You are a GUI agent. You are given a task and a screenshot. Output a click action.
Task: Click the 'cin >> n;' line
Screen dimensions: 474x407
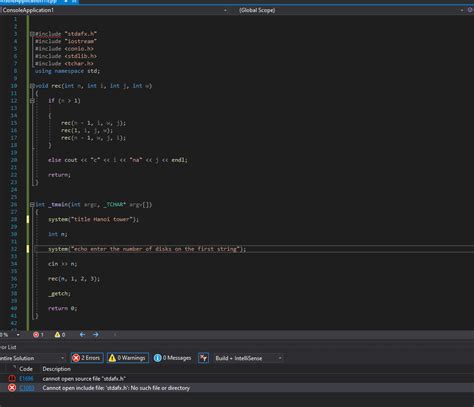click(x=62, y=264)
